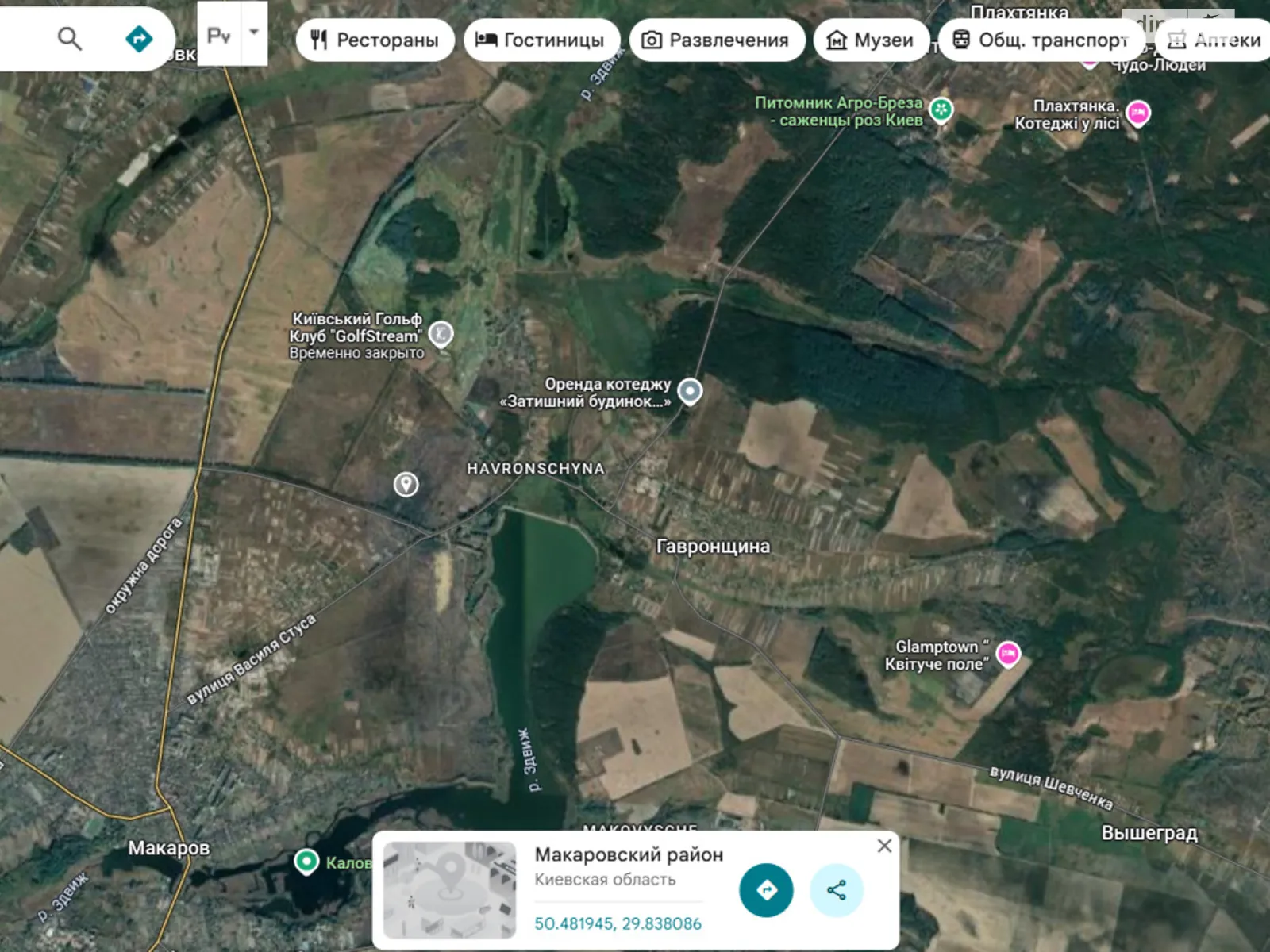
Task: Click the Плахтянка Котеджі lodging marker
Action: point(1138,113)
